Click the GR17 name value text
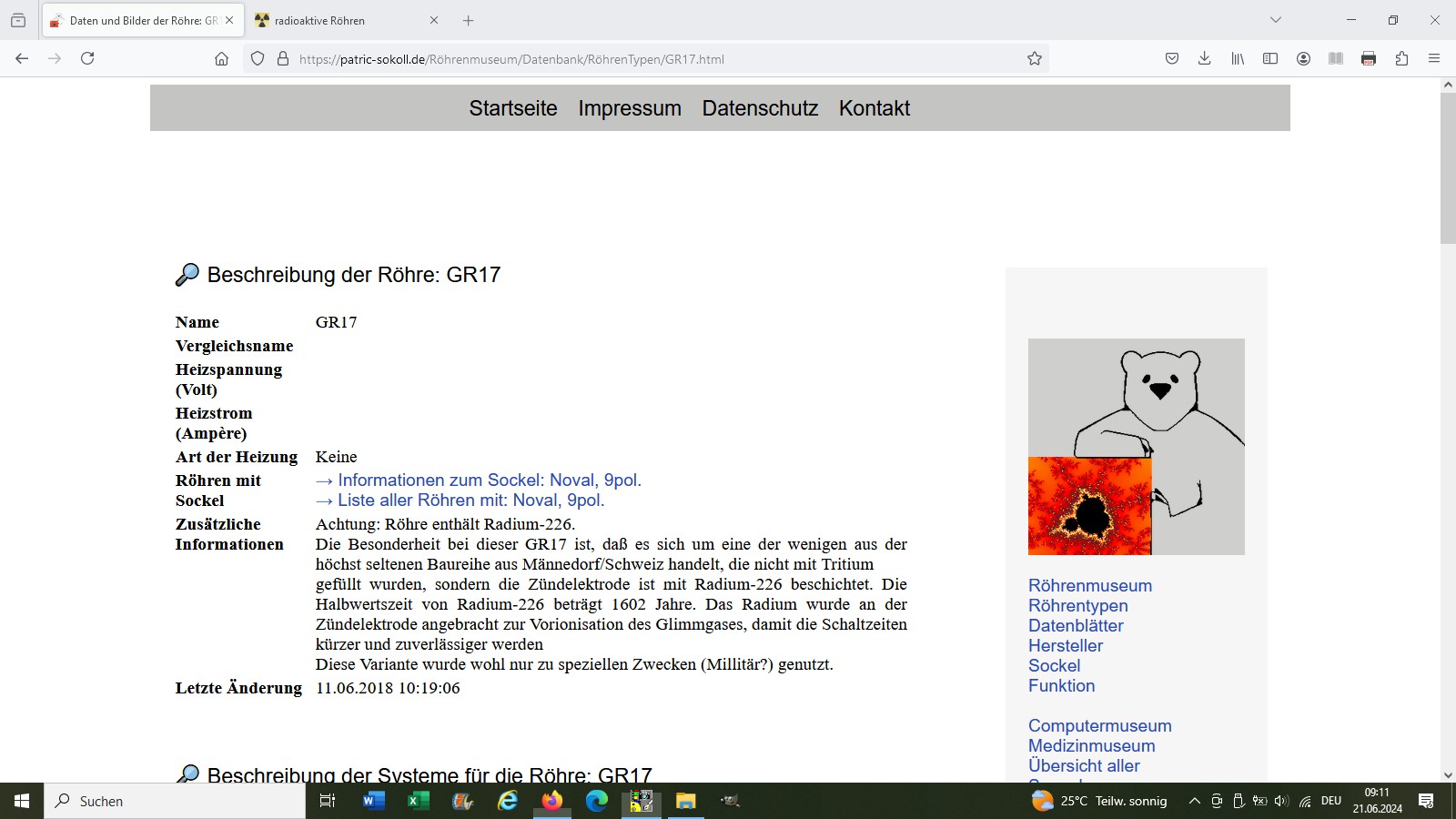1456x819 pixels. [x=337, y=322]
